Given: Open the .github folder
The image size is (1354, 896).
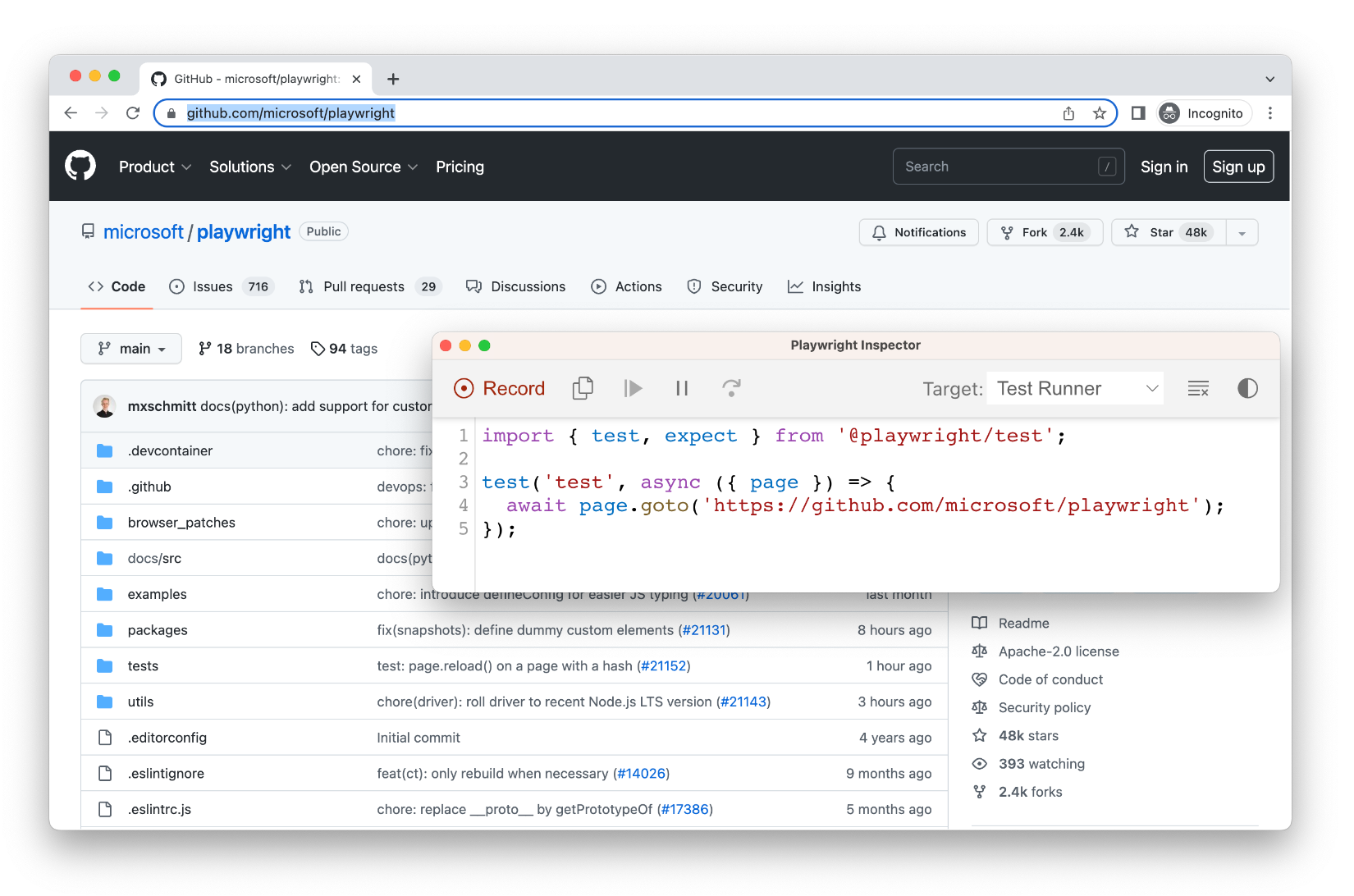Looking at the screenshot, I should coord(149,487).
